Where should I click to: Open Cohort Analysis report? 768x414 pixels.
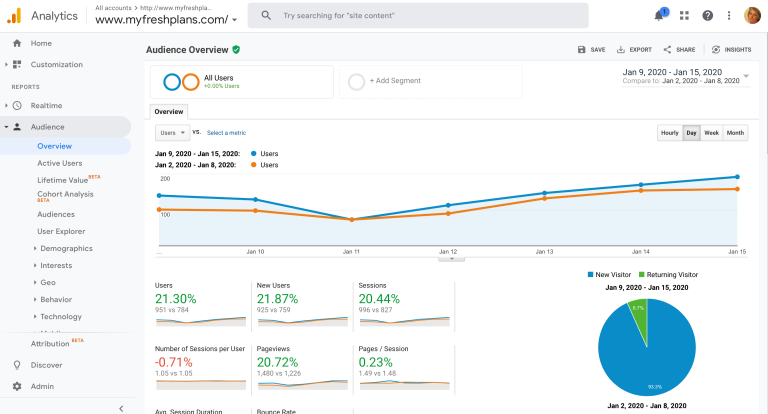pyautogui.click(x=65, y=194)
